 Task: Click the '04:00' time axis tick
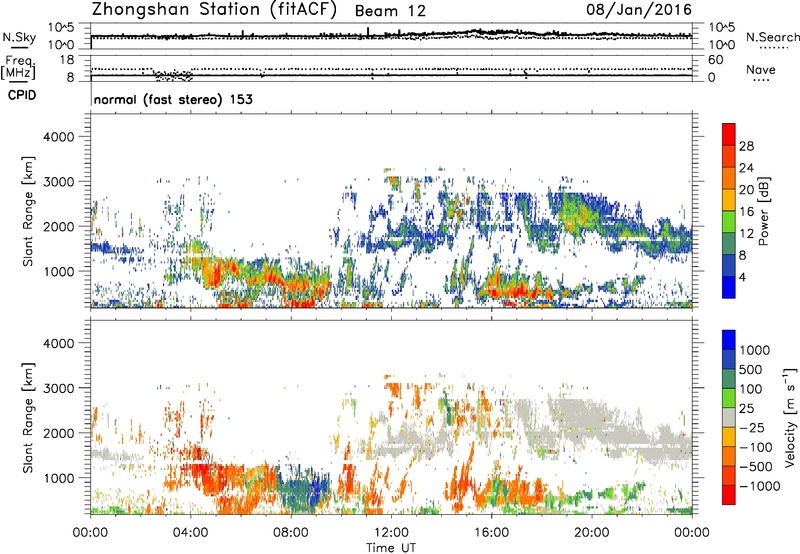(190, 533)
